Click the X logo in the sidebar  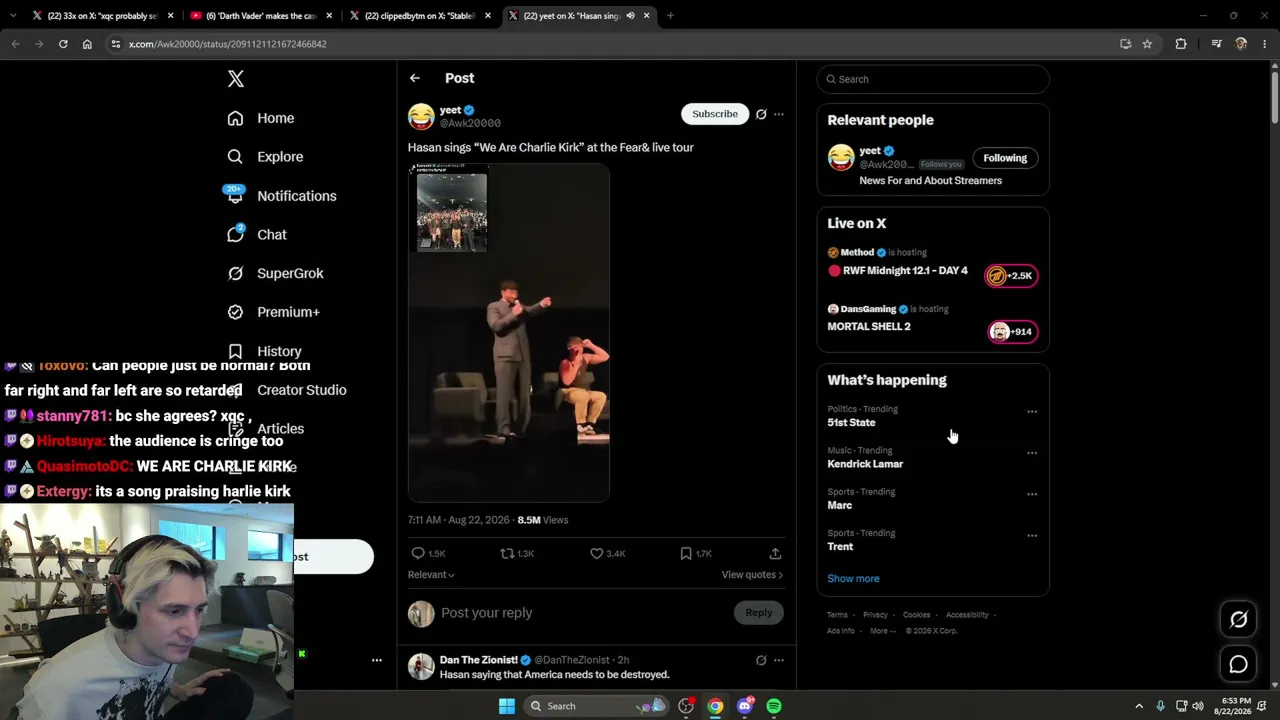[x=236, y=79]
